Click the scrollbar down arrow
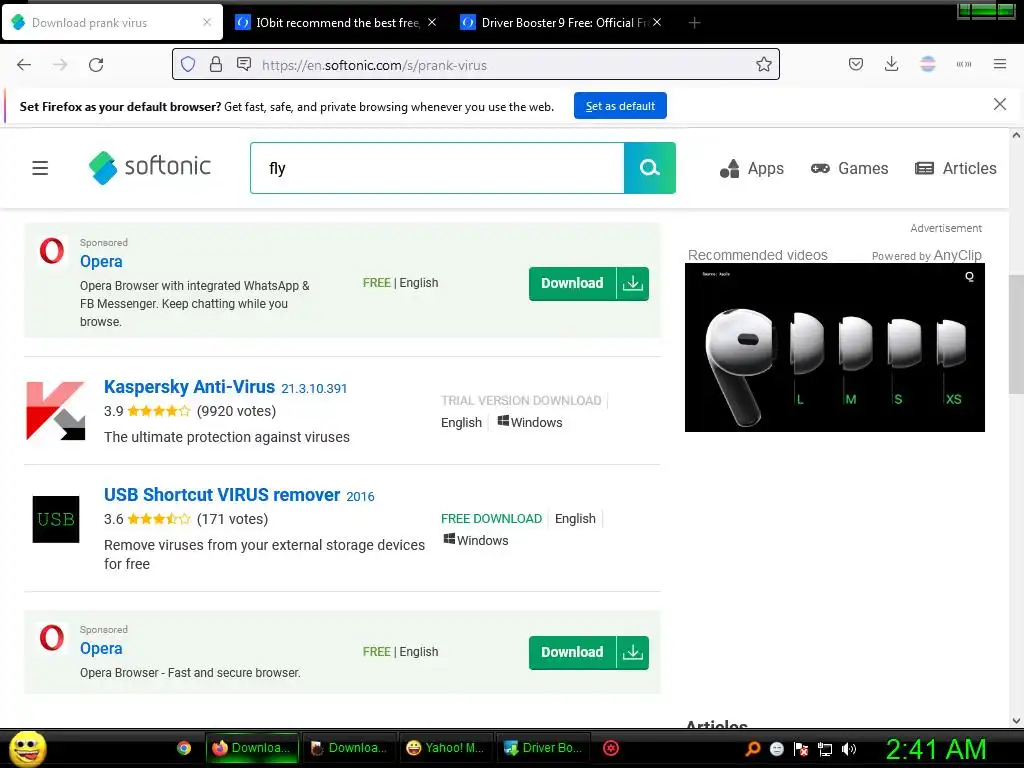Screen dimensions: 1024x768 [1016, 721]
